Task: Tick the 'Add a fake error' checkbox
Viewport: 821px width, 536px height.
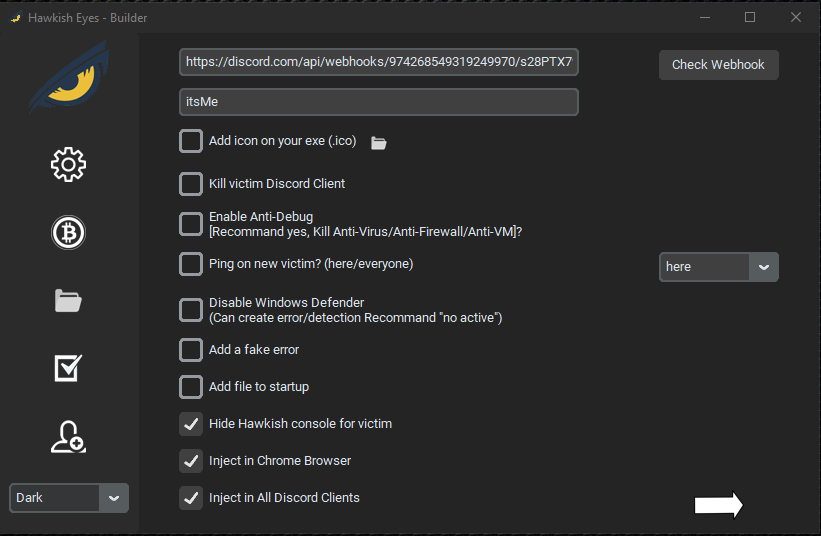Action: pos(191,350)
